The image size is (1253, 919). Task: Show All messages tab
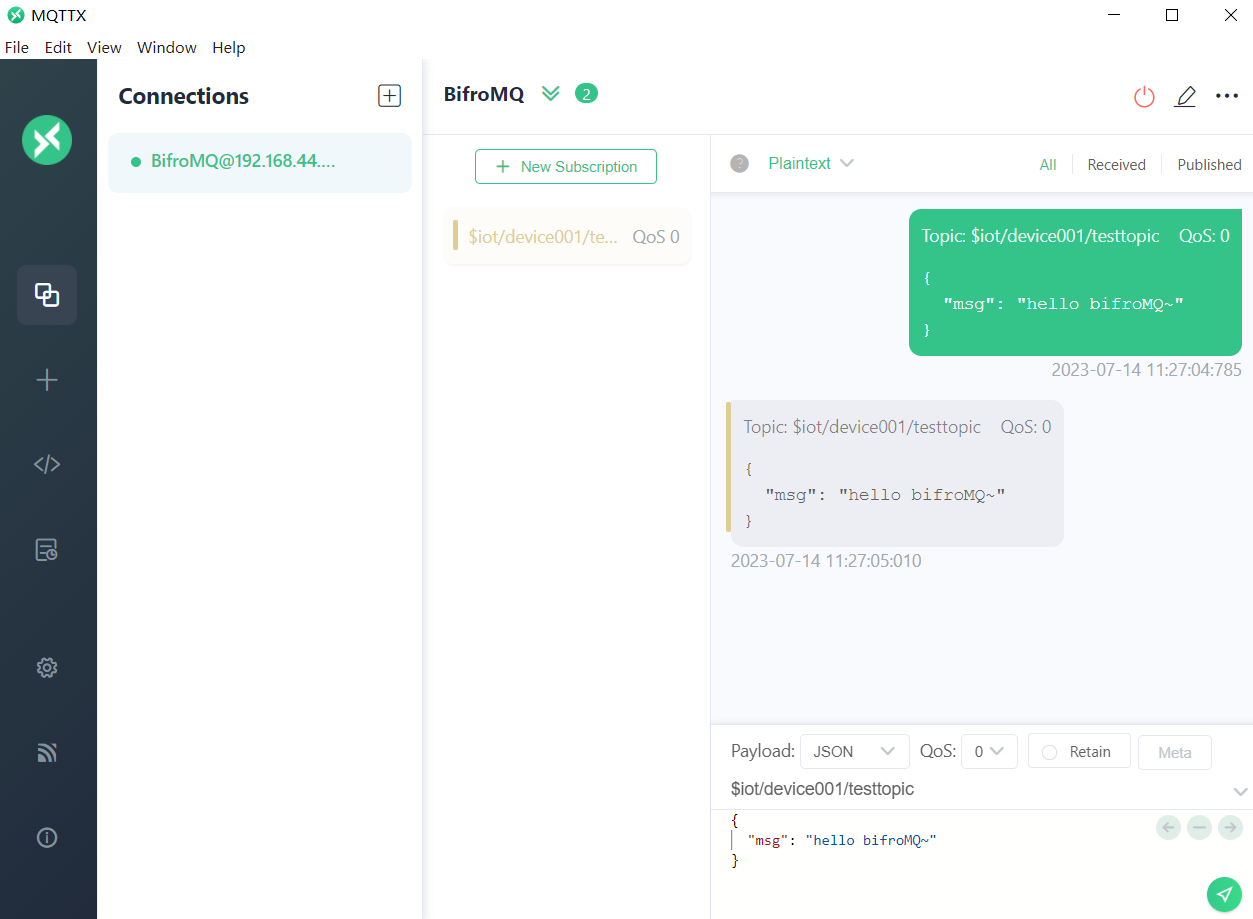pos(1048,165)
